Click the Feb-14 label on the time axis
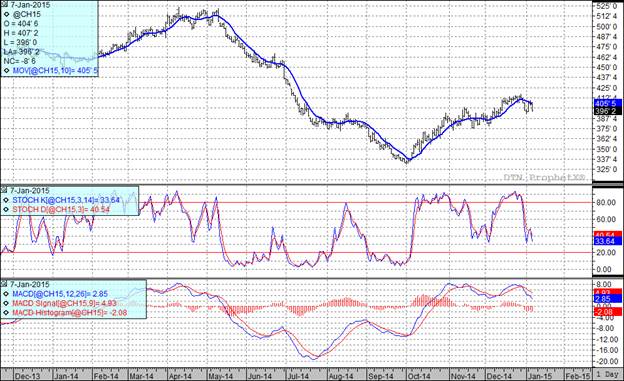The image size is (624, 381). pos(106,376)
